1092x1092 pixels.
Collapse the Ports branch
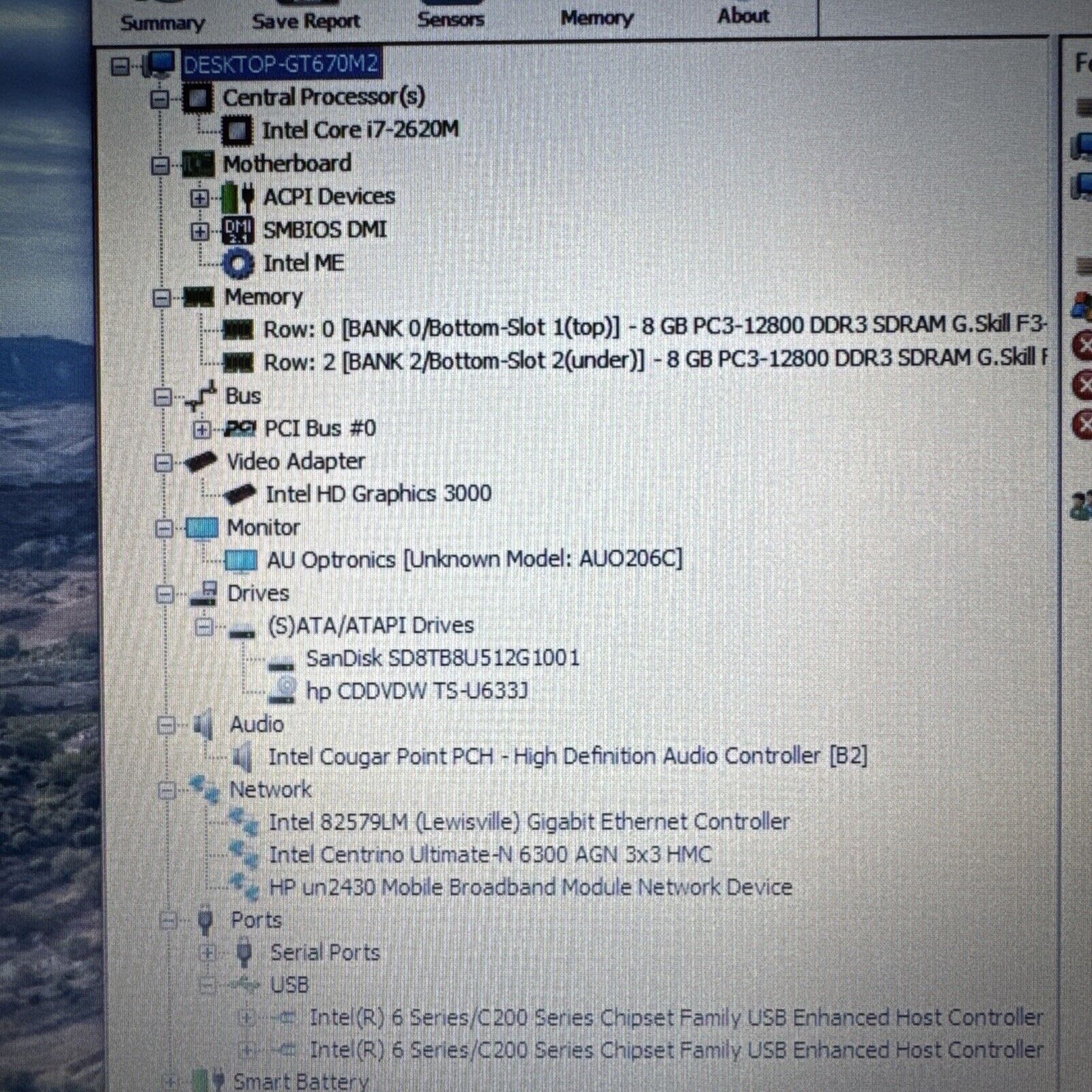point(168,921)
